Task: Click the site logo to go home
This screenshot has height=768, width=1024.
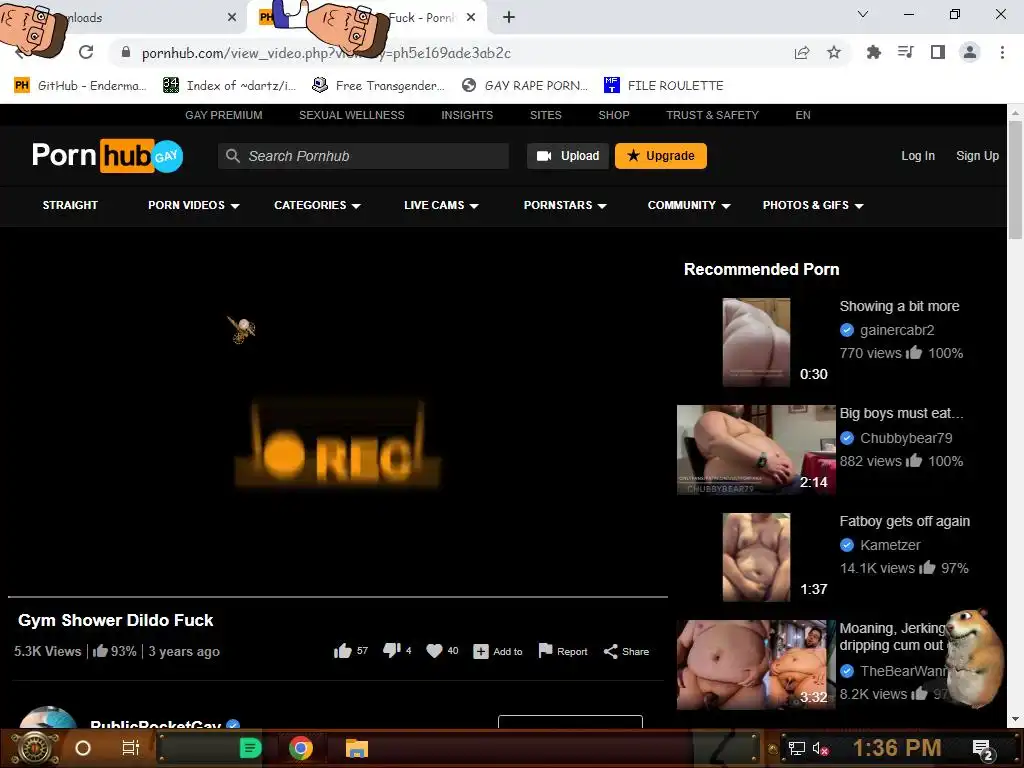Action: [x=108, y=155]
